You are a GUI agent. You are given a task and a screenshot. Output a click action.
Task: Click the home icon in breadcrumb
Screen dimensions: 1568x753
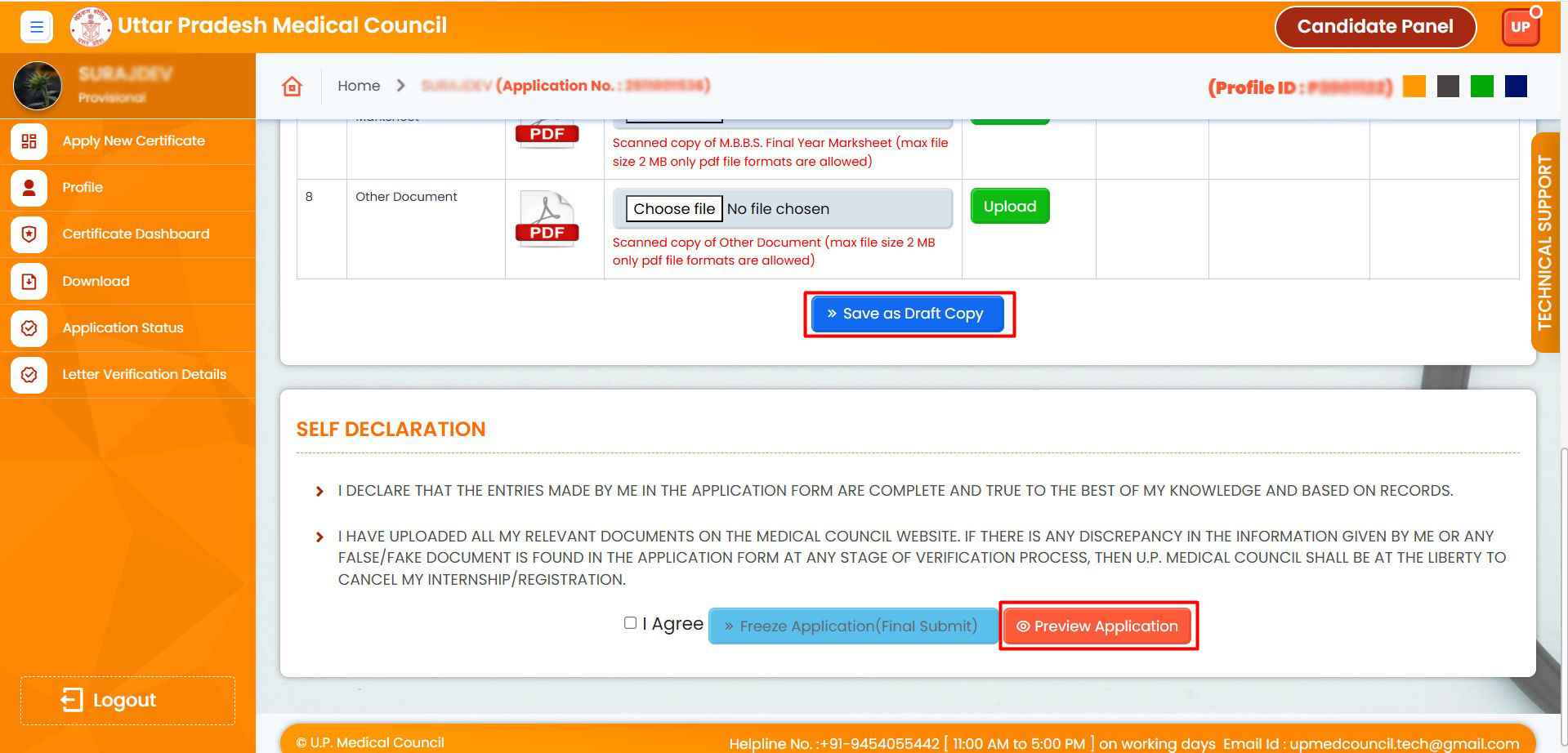[292, 87]
